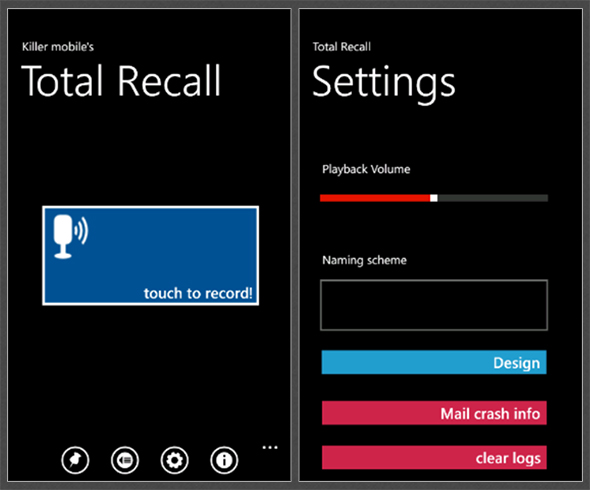Tap the 'touch to record!' text
Image resolution: width=590 pixels, height=490 pixels.
coord(198,293)
